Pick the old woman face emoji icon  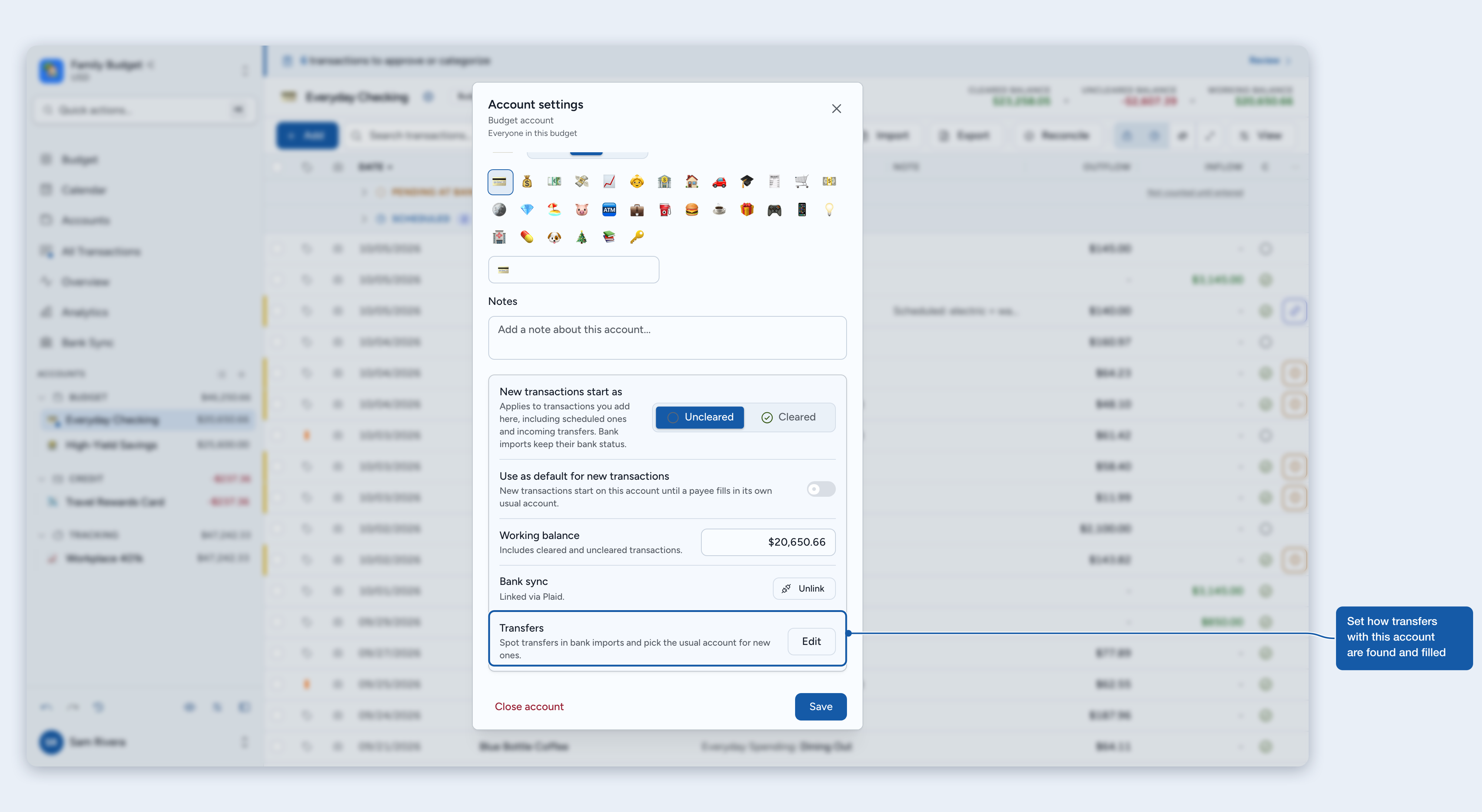pyautogui.click(x=637, y=182)
